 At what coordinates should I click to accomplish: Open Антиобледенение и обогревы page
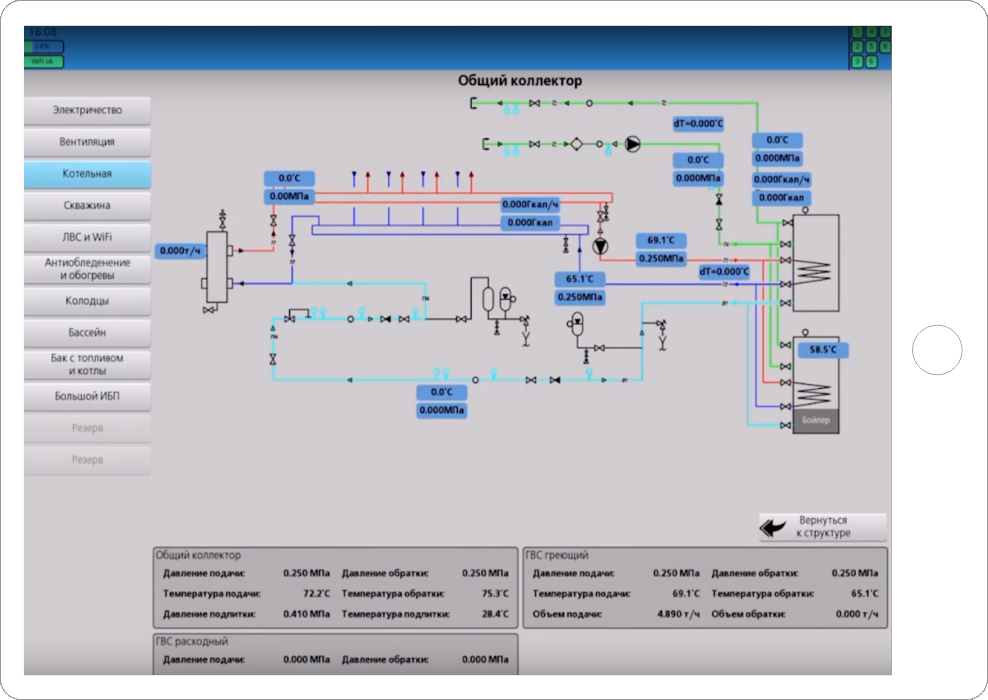coord(88,268)
